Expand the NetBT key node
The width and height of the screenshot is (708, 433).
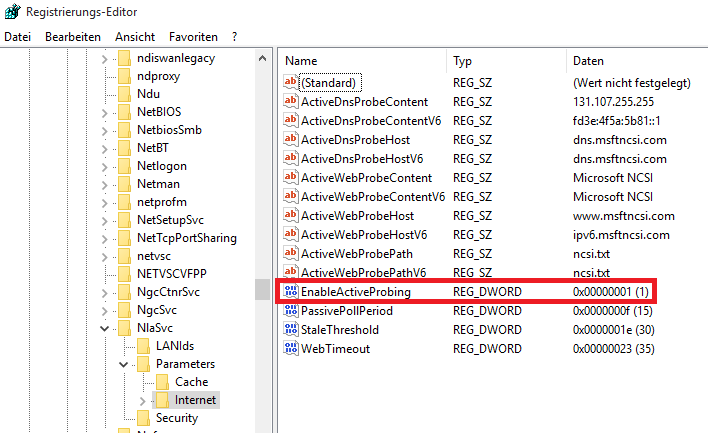pos(104,148)
